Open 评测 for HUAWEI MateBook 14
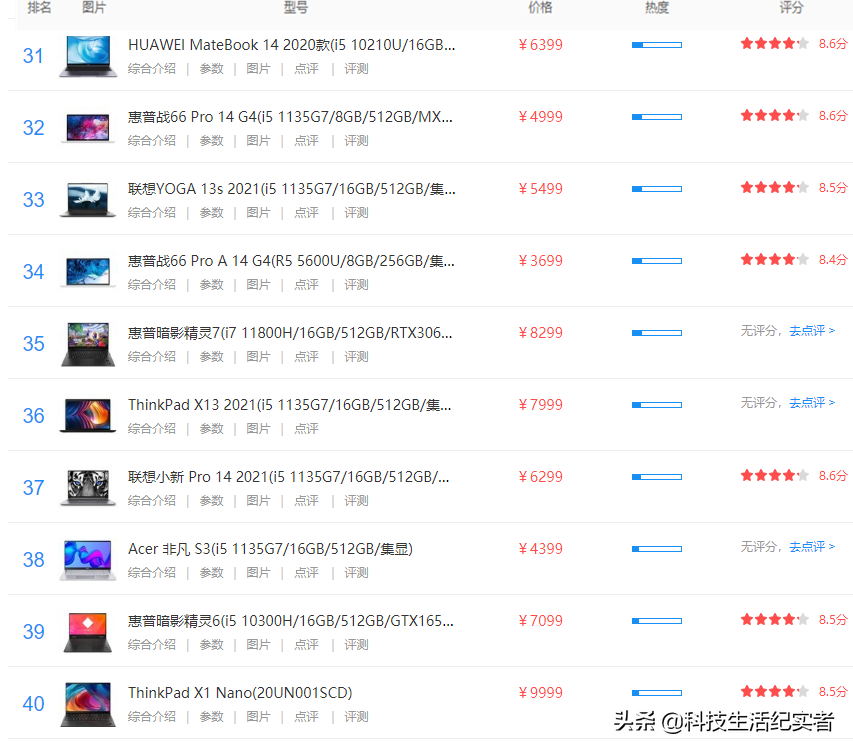 pos(356,69)
